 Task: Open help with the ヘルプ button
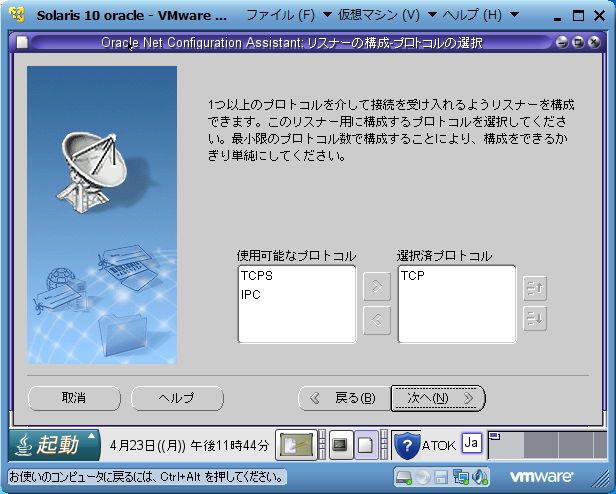[177, 398]
